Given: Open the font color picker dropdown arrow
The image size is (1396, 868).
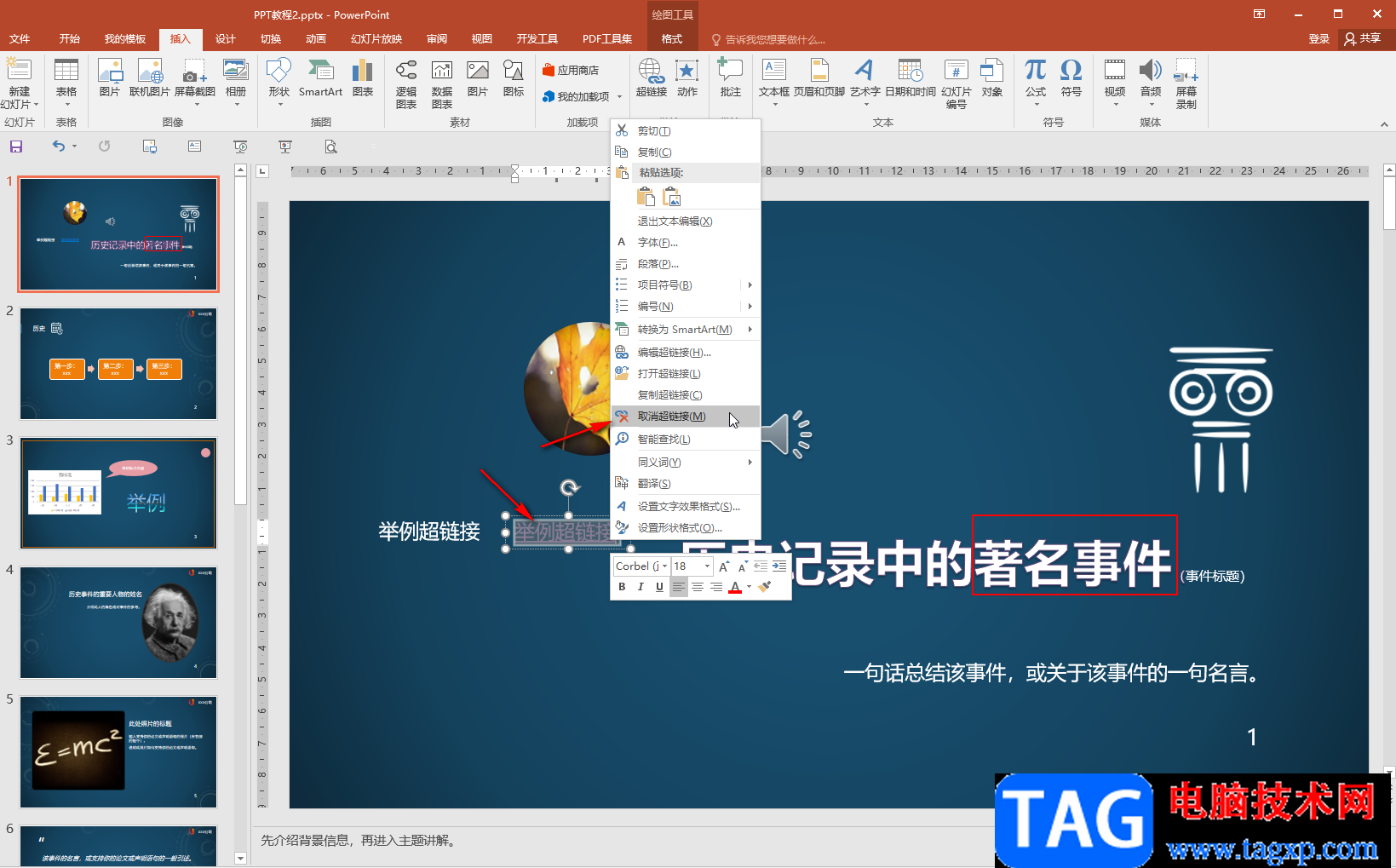Looking at the screenshot, I should pos(749,587).
